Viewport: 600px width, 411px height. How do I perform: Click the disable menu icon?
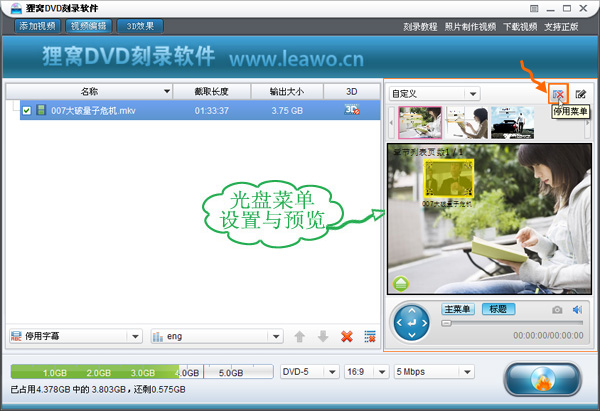(x=558, y=94)
